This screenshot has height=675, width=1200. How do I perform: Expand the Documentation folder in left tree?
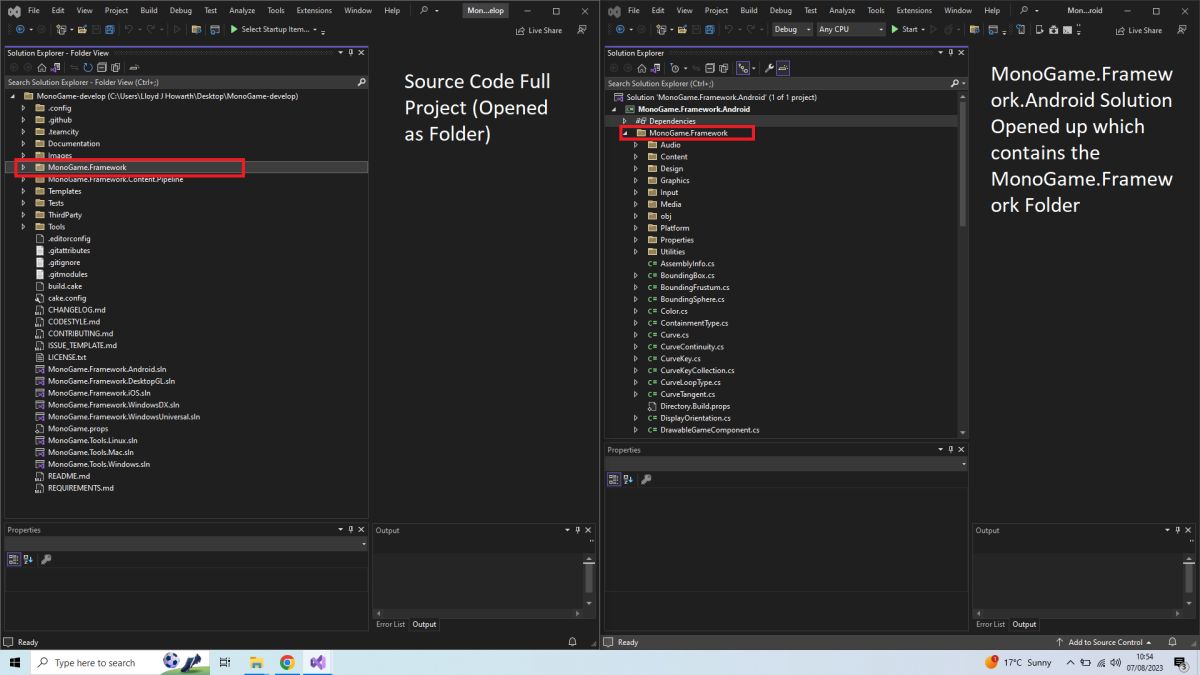click(x=23, y=144)
